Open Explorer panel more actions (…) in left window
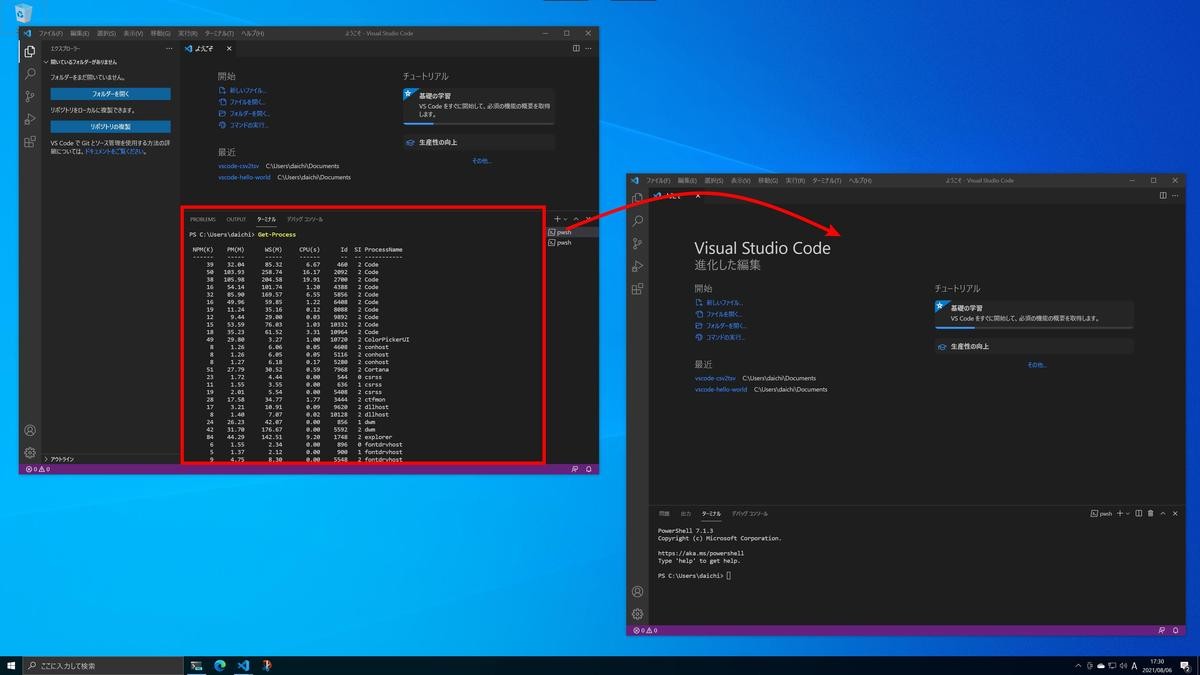 tap(168, 48)
